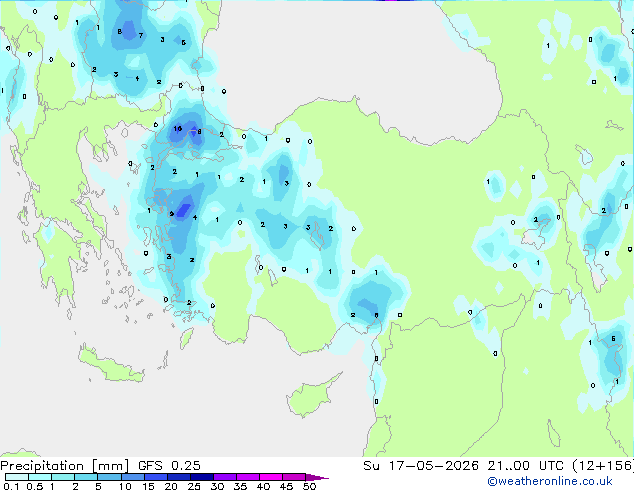This screenshot has width=634, height=490.
Task: Click the dark blue precipitation maximum in western Turkey
Action: (184, 210)
